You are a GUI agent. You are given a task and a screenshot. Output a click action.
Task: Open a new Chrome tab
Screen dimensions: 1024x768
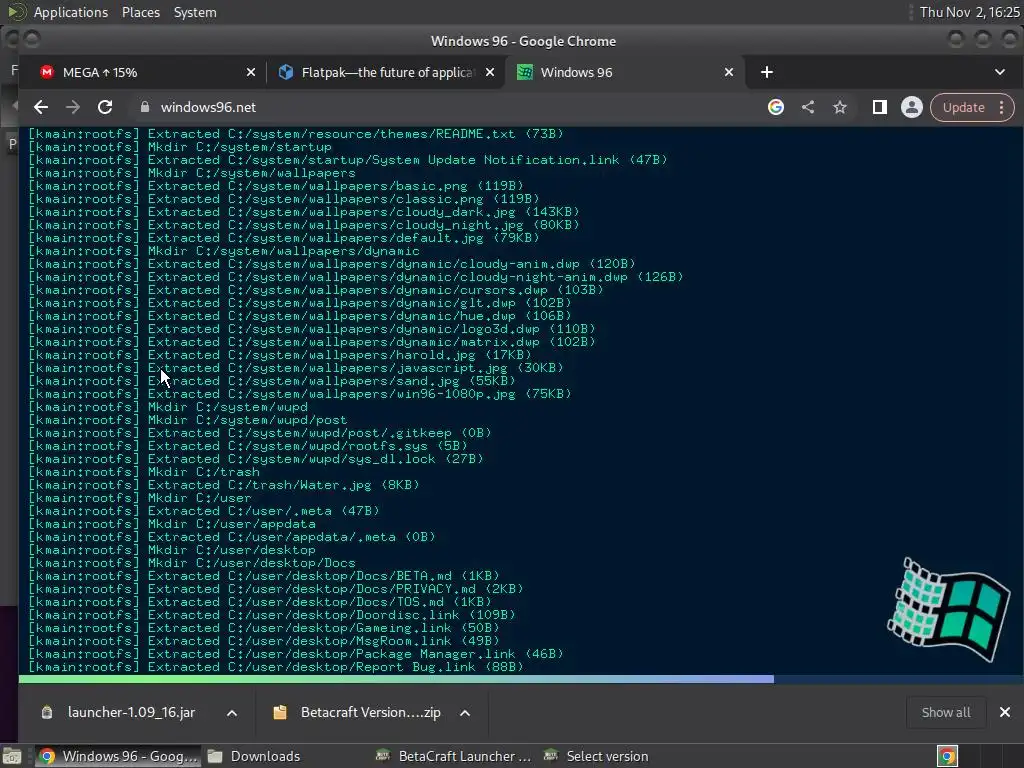pos(767,72)
